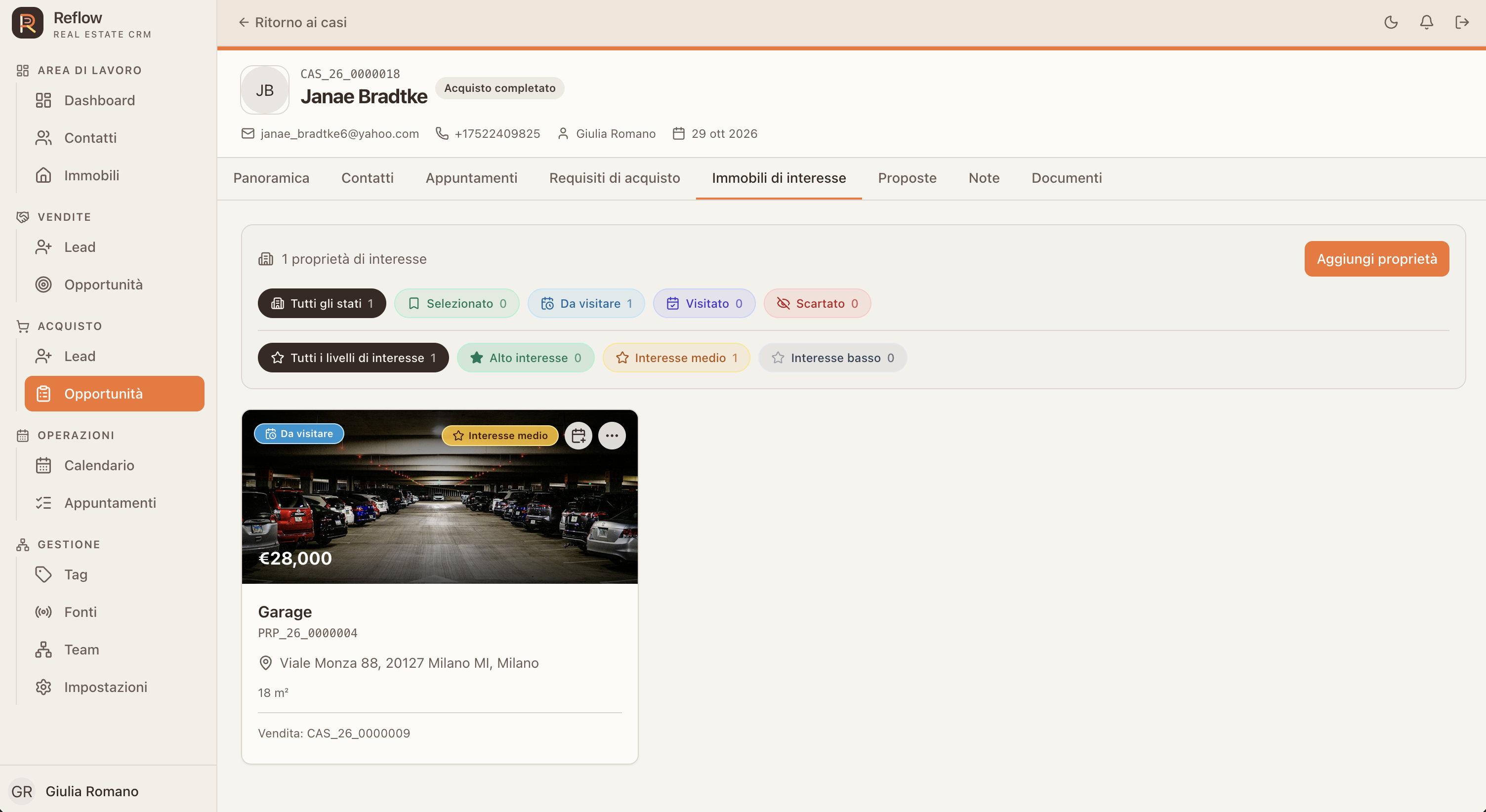The width and height of the screenshot is (1486, 812).
Task: Switch to Note tab
Action: click(984, 178)
